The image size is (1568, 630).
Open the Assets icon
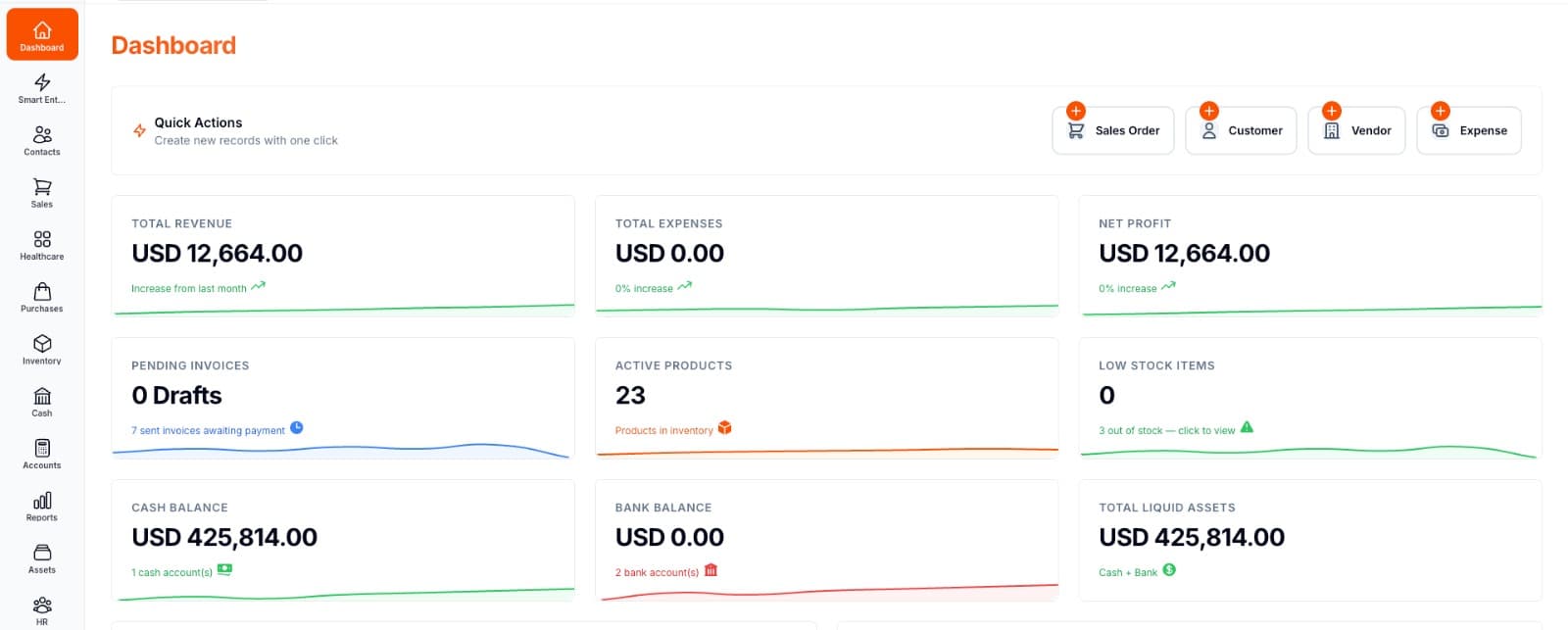41,552
